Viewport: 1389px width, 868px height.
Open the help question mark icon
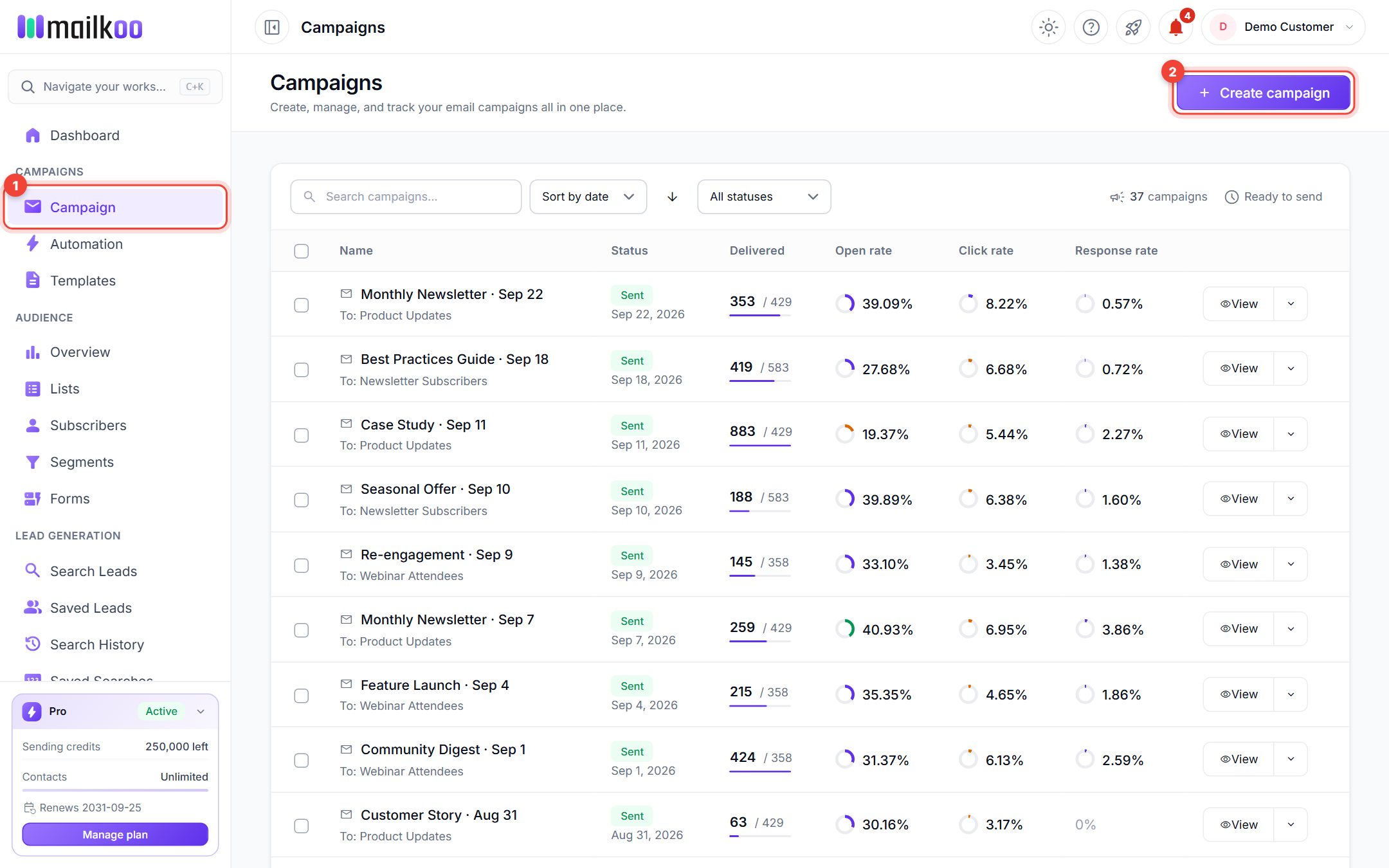pos(1091,27)
